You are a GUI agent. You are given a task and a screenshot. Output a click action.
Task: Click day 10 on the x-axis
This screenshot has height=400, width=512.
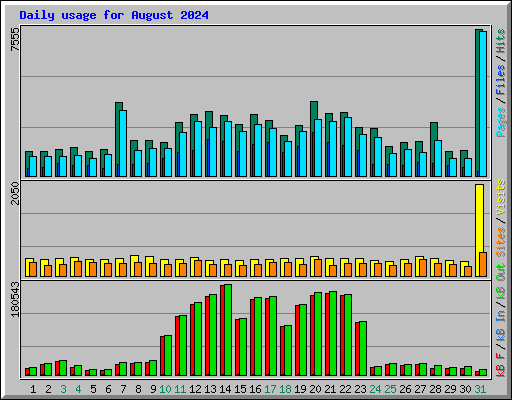pyautogui.click(x=165, y=389)
